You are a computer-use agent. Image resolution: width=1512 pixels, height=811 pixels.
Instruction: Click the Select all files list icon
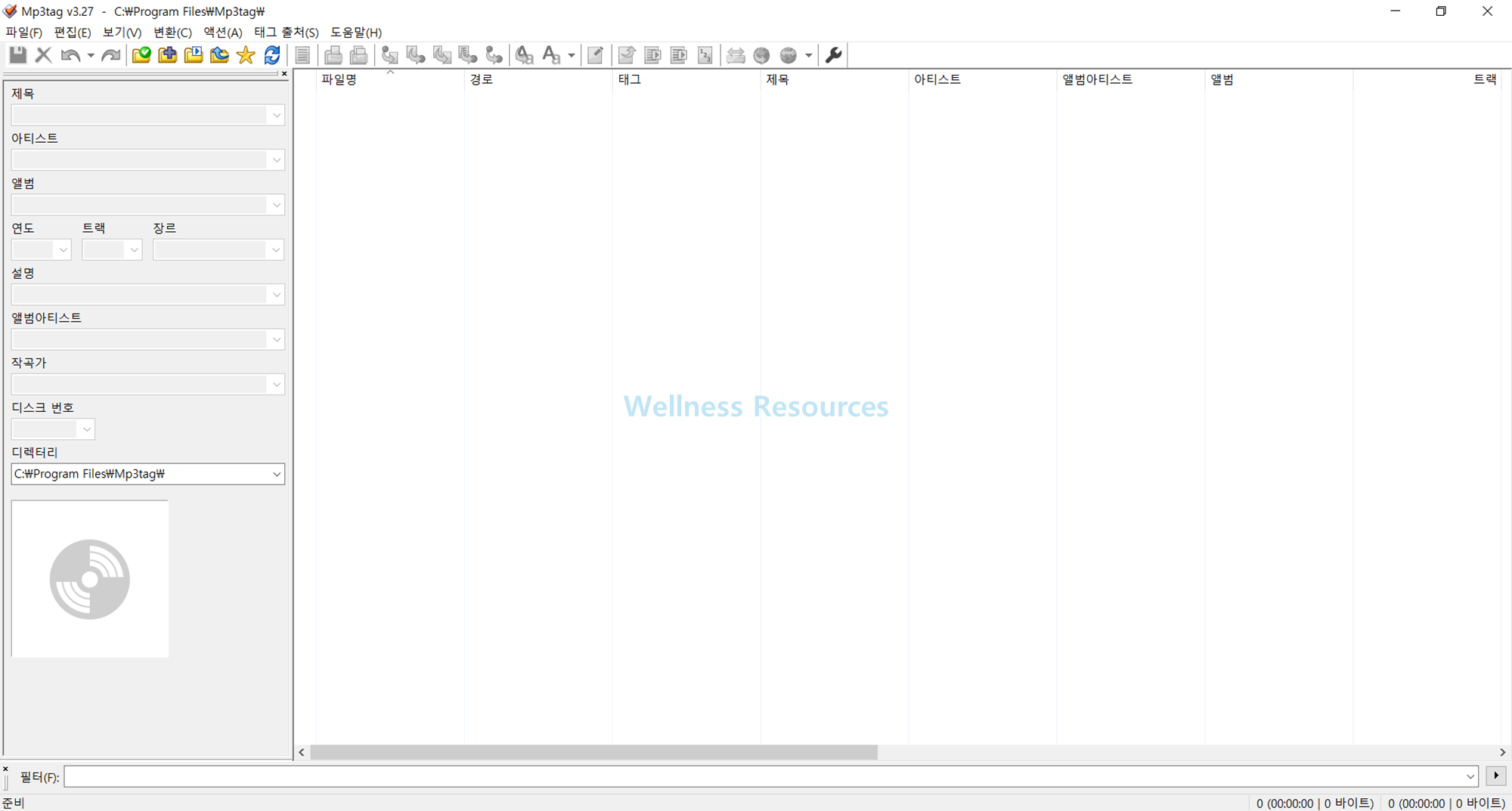click(x=302, y=55)
